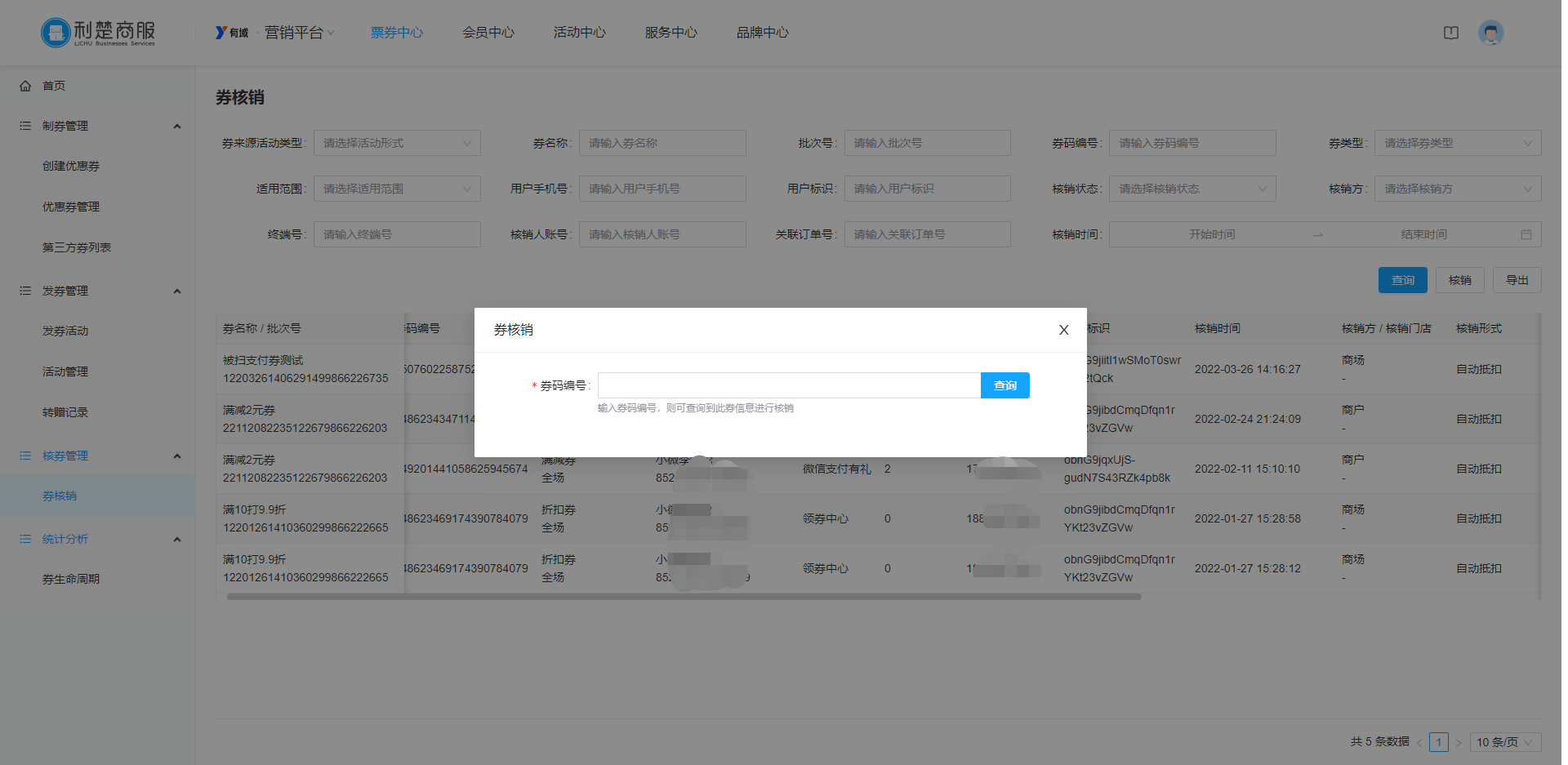The image size is (1568, 765).
Task: Switch to the 品牌中心 tab
Action: [x=763, y=33]
